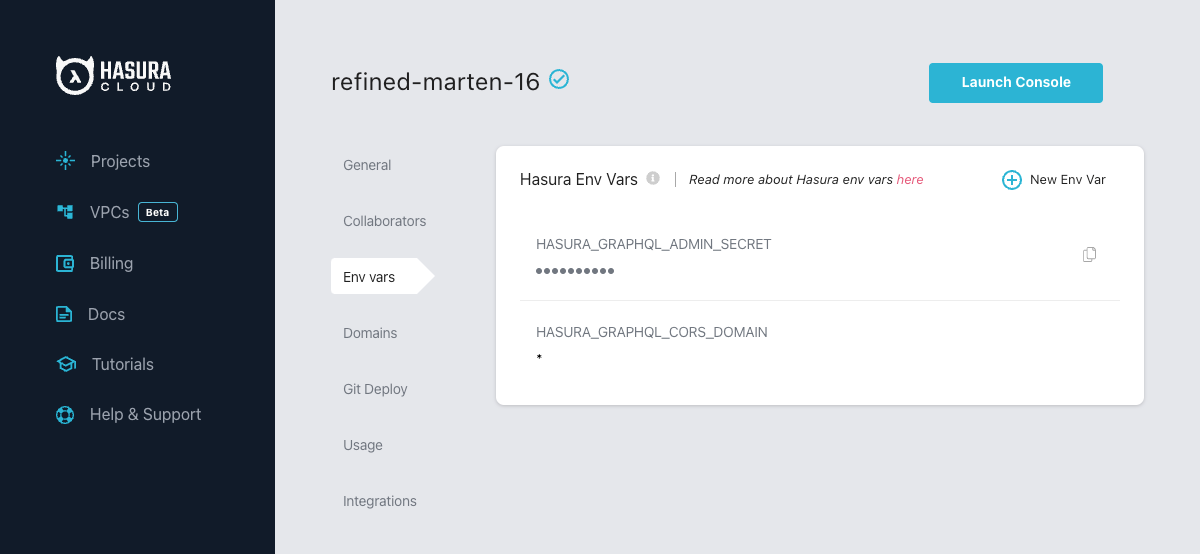The image size is (1200, 554).
Task: Copy the admin secret using copy icon
Action: [x=1089, y=255]
